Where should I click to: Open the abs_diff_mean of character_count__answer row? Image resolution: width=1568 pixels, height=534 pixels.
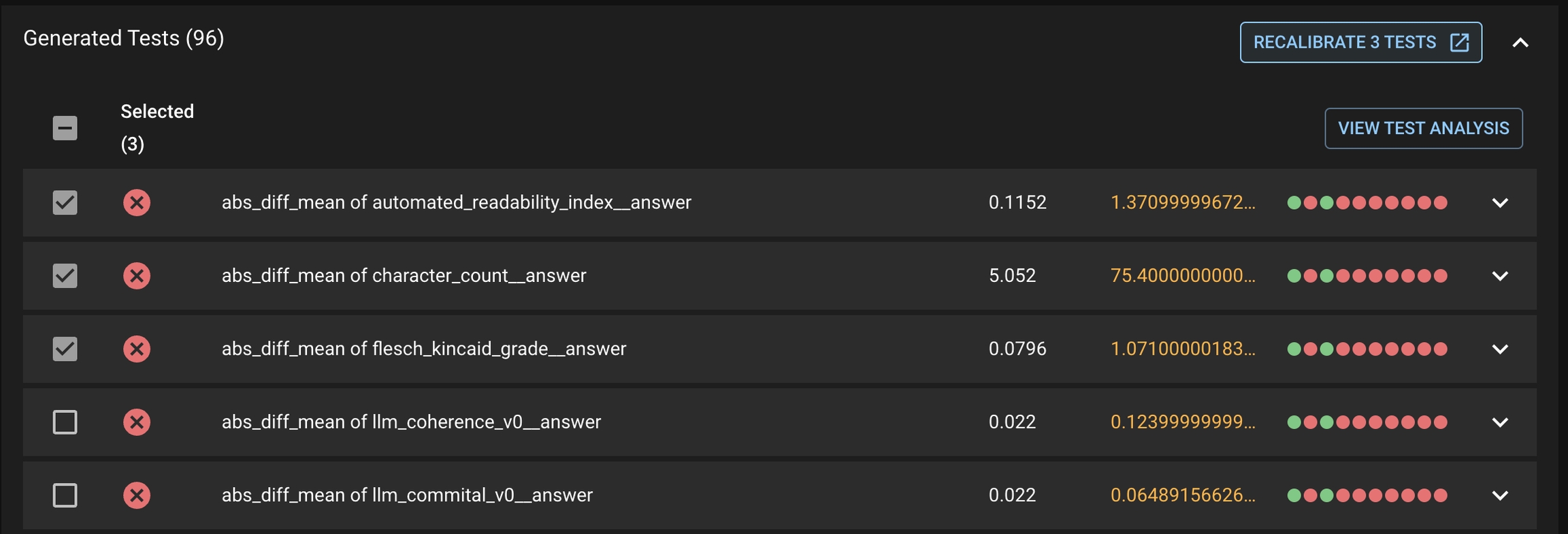click(404, 276)
